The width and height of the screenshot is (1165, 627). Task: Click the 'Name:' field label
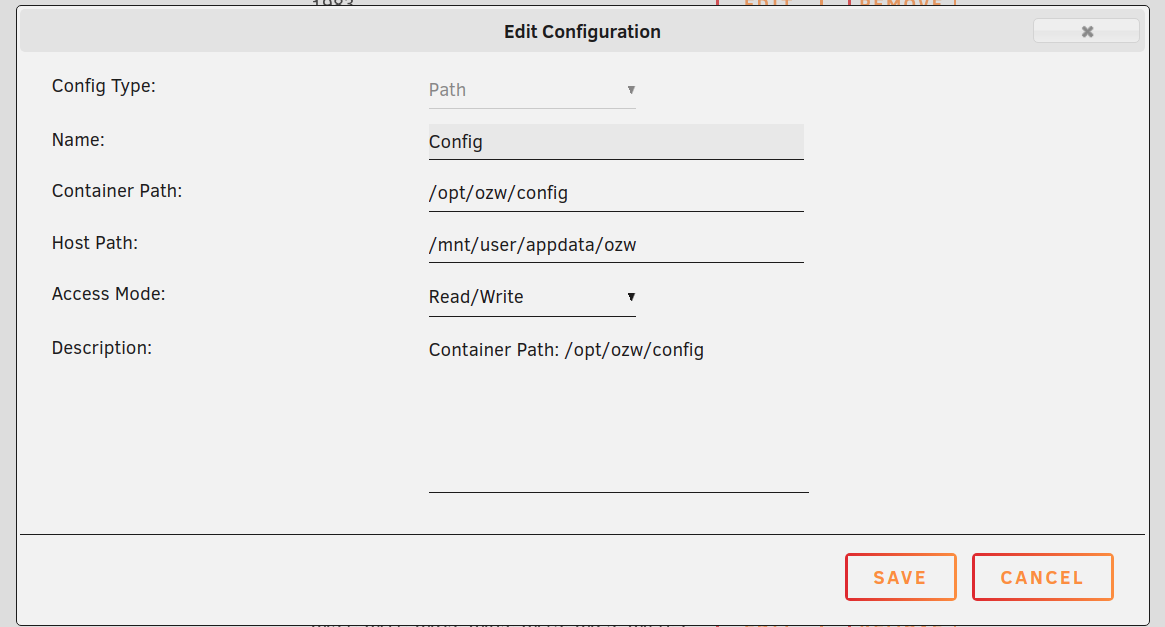point(78,140)
